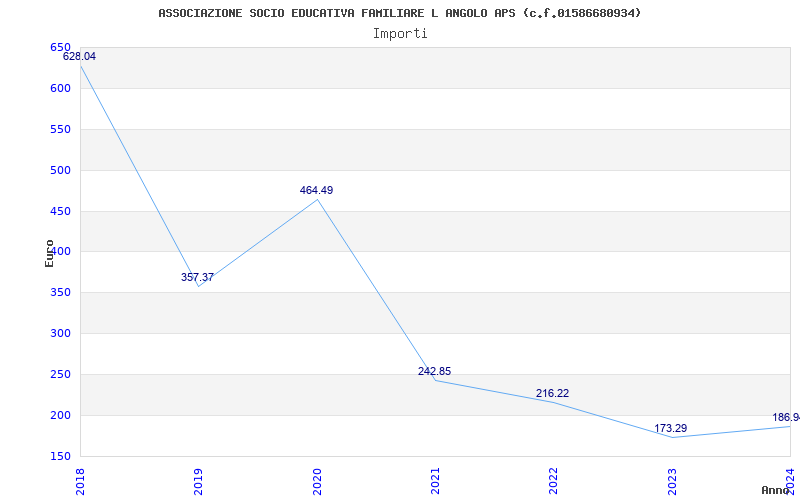Click x-axis year 2022

tap(553, 481)
